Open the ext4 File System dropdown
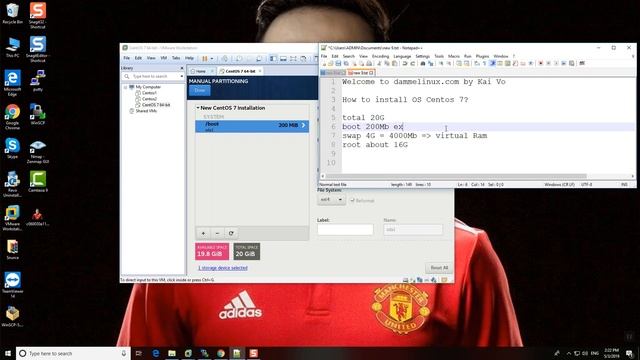The width and height of the screenshot is (640, 360). coord(331,200)
